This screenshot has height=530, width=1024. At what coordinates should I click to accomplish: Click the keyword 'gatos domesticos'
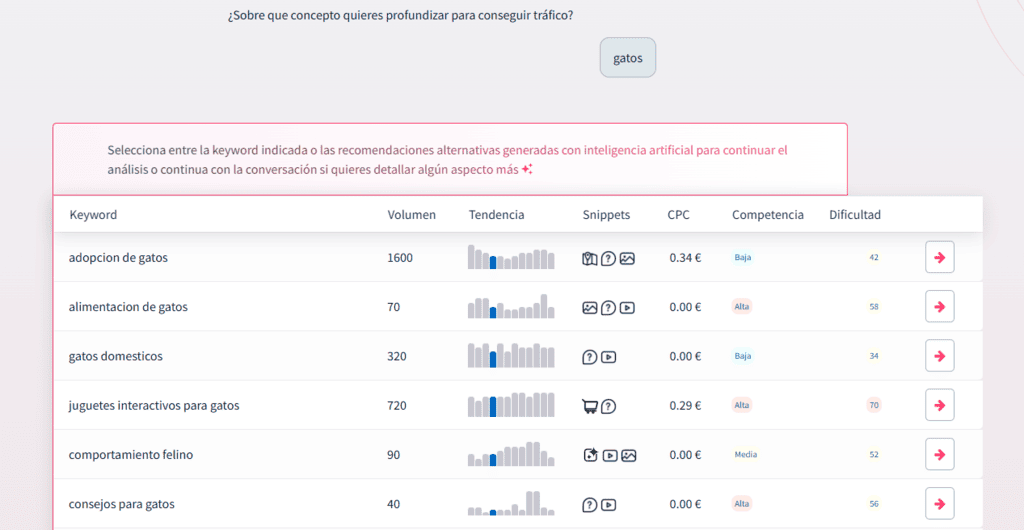click(116, 356)
